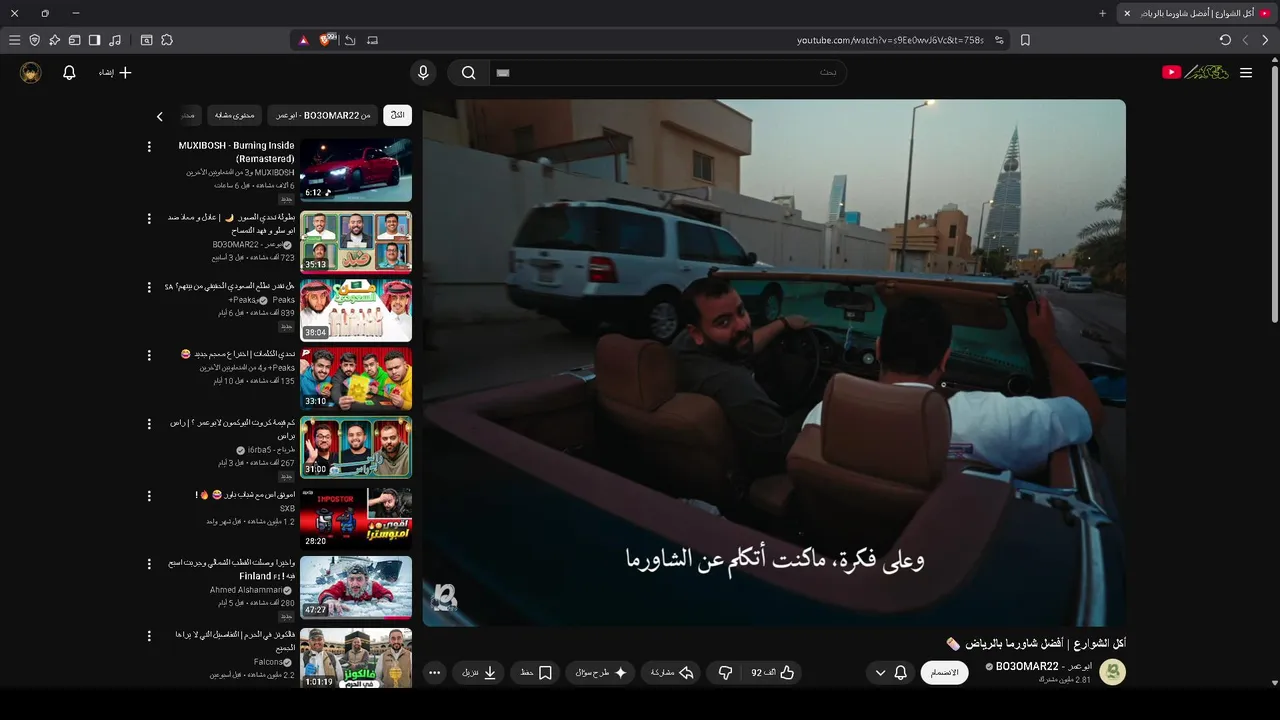The image size is (1280, 720).
Task: Show more filter chips via chevron arrow
Action: coord(159,116)
